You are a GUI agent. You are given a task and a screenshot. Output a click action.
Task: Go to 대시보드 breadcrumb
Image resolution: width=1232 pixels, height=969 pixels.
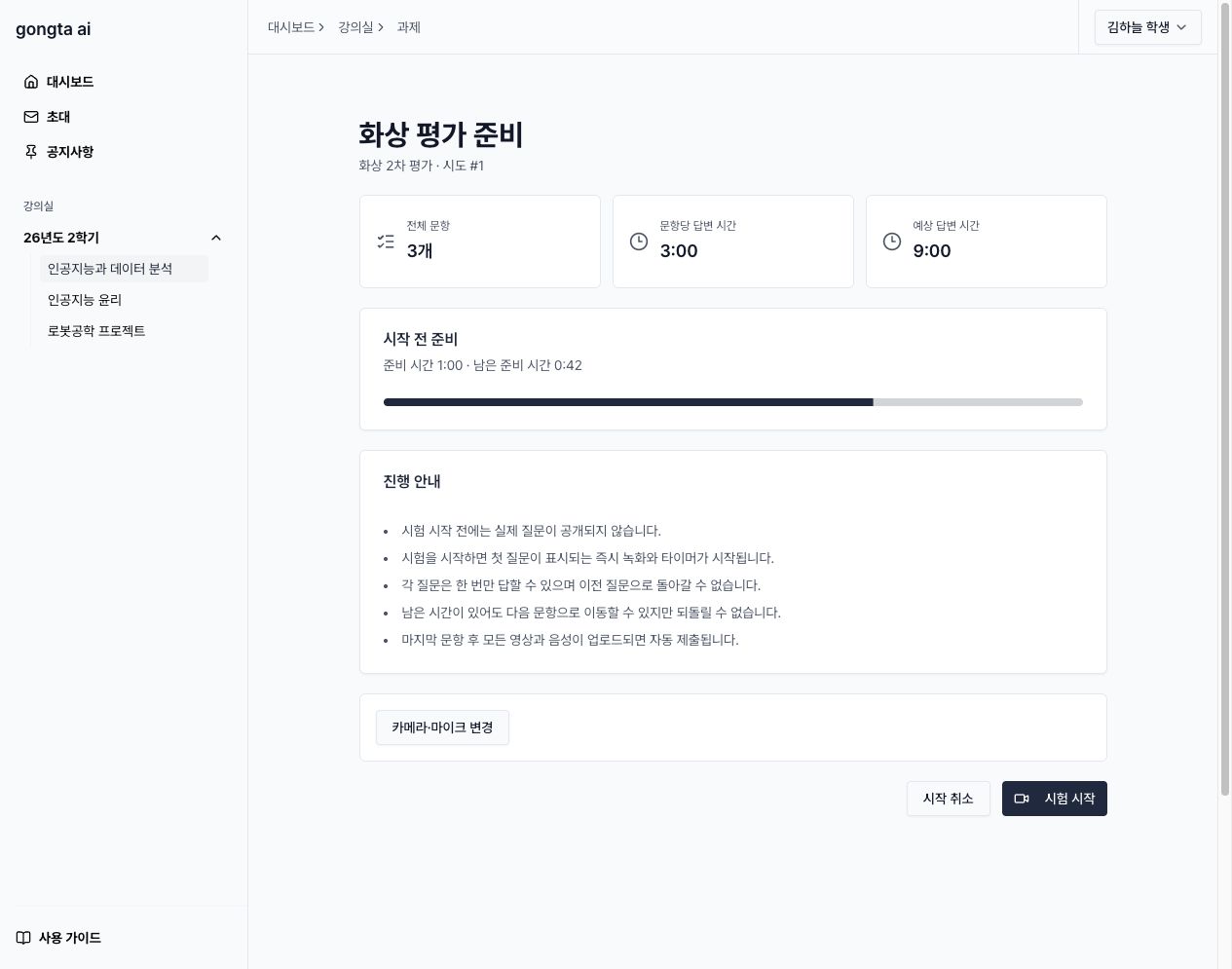[291, 27]
